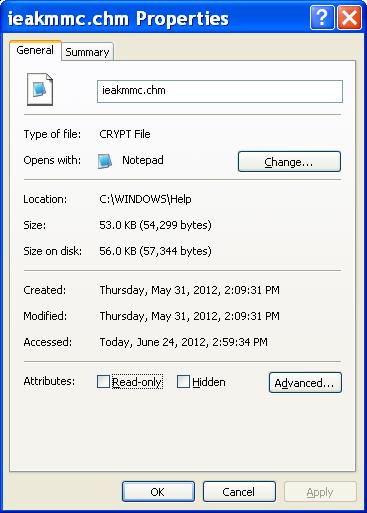Screen dimensions: 367x513
Task: Click the 56.0 KB size on disk value
Action: (x=155, y=251)
